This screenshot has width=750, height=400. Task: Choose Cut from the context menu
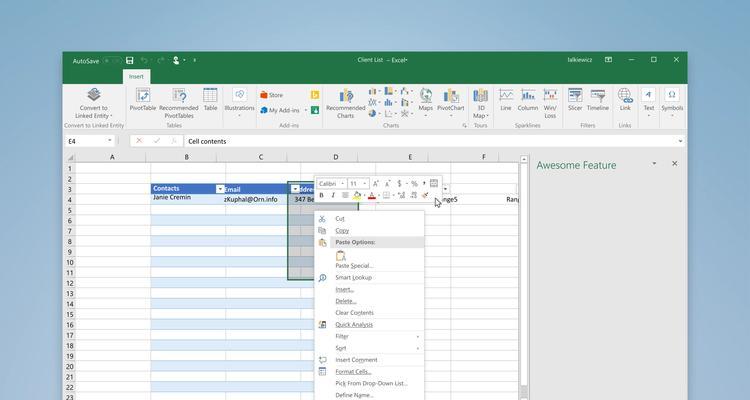[369, 219]
